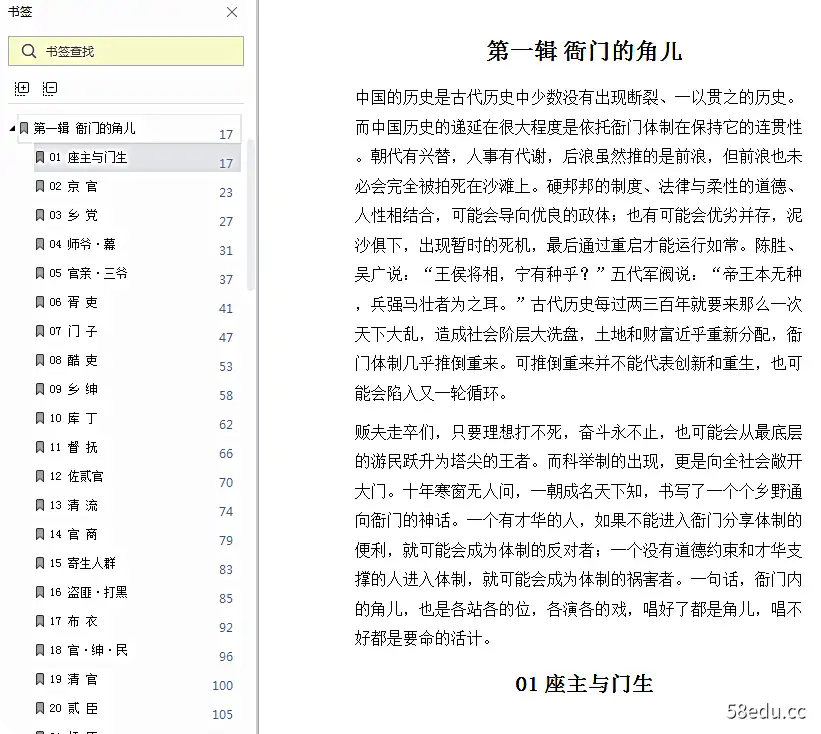
Task: Click the section heading 01 座主与门生 in document
Action: click(x=584, y=684)
